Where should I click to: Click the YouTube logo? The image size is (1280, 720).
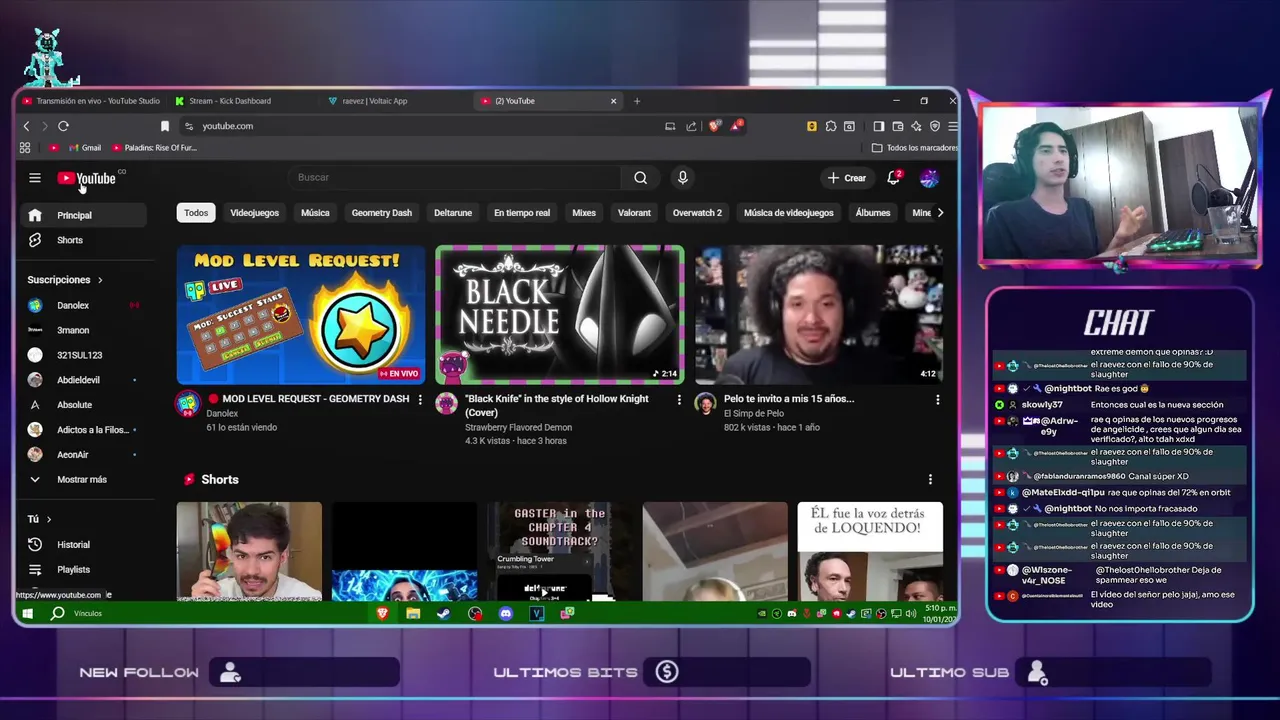point(87,178)
